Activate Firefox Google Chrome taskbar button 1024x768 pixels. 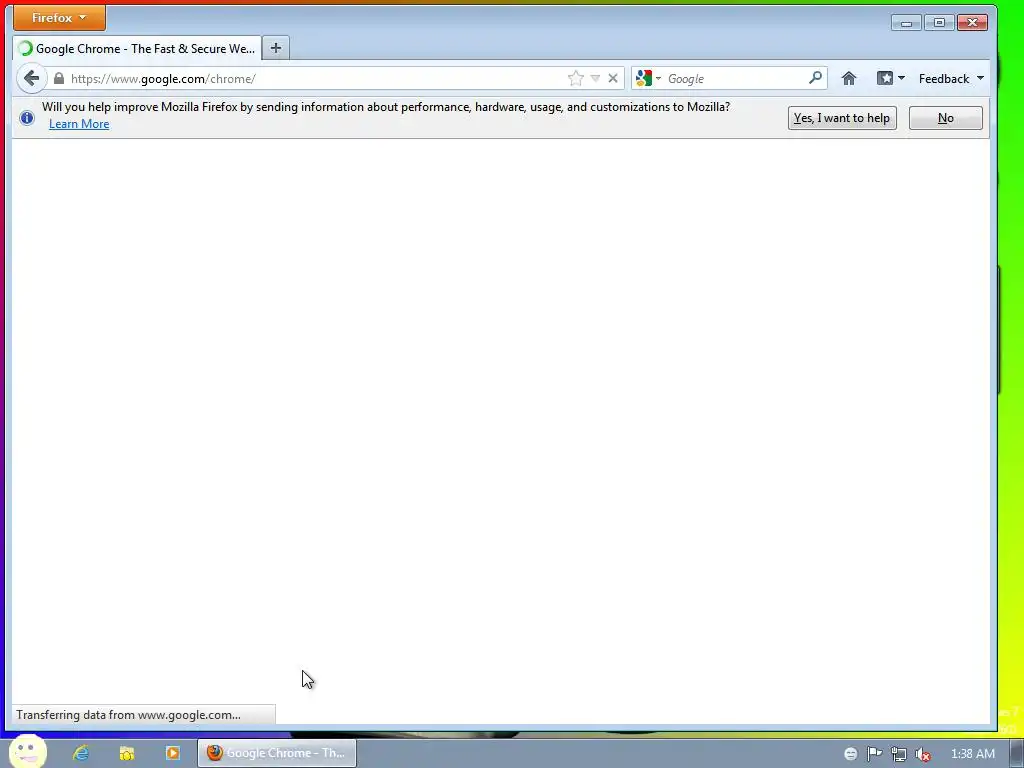tap(277, 753)
